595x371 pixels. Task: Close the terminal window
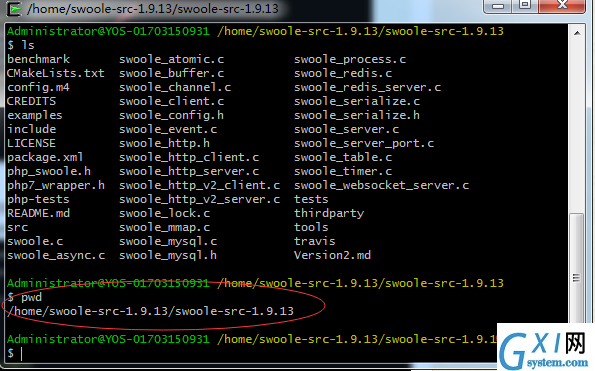click(x=562, y=6)
